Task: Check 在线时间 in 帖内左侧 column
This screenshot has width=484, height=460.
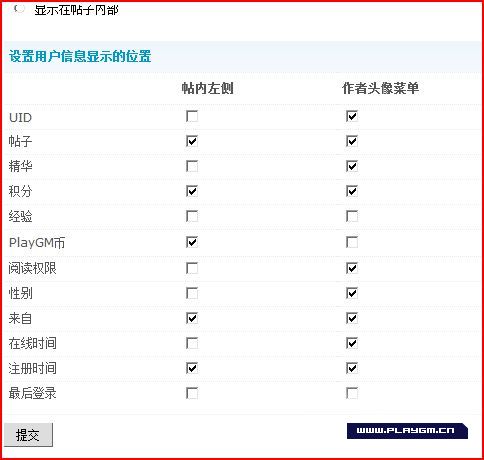Action: pyautogui.click(x=192, y=343)
